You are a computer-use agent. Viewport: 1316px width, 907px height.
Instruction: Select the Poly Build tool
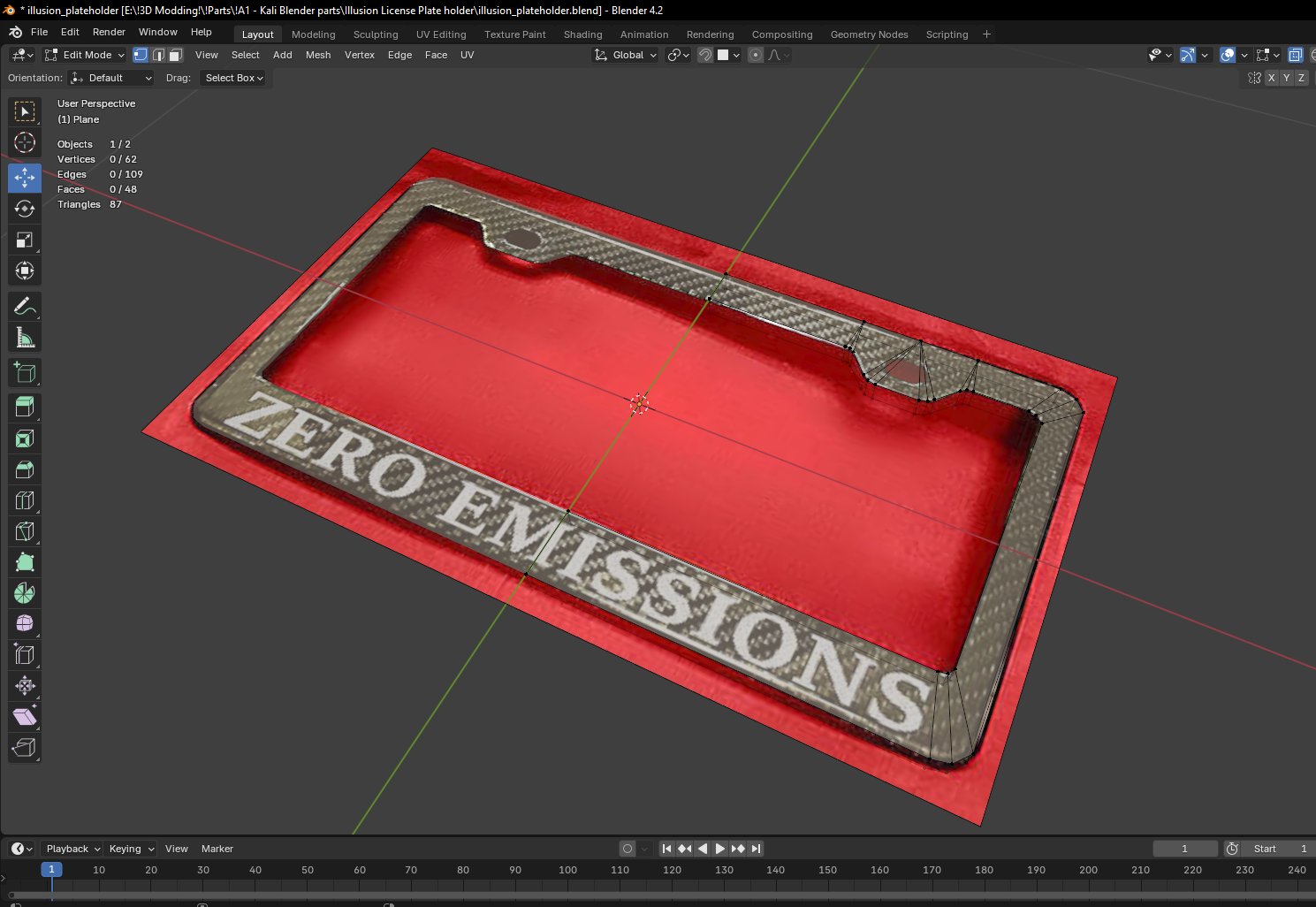pyautogui.click(x=25, y=562)
